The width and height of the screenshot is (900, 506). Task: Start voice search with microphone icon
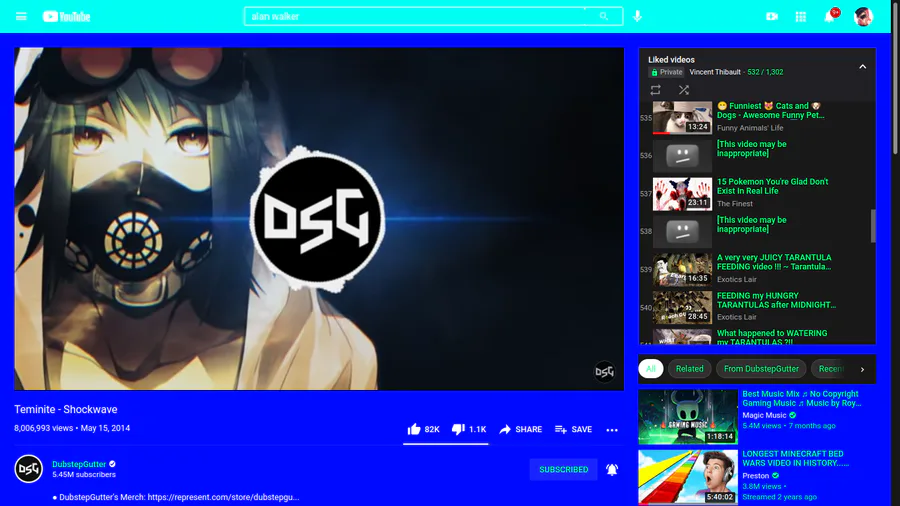point(637,17)
